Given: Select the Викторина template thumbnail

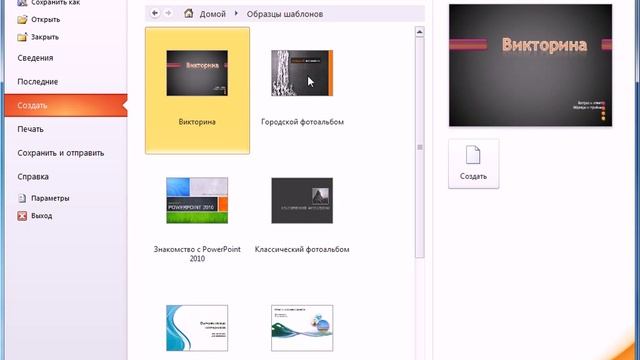Looking at the screenshot, I should pos(197,73).
